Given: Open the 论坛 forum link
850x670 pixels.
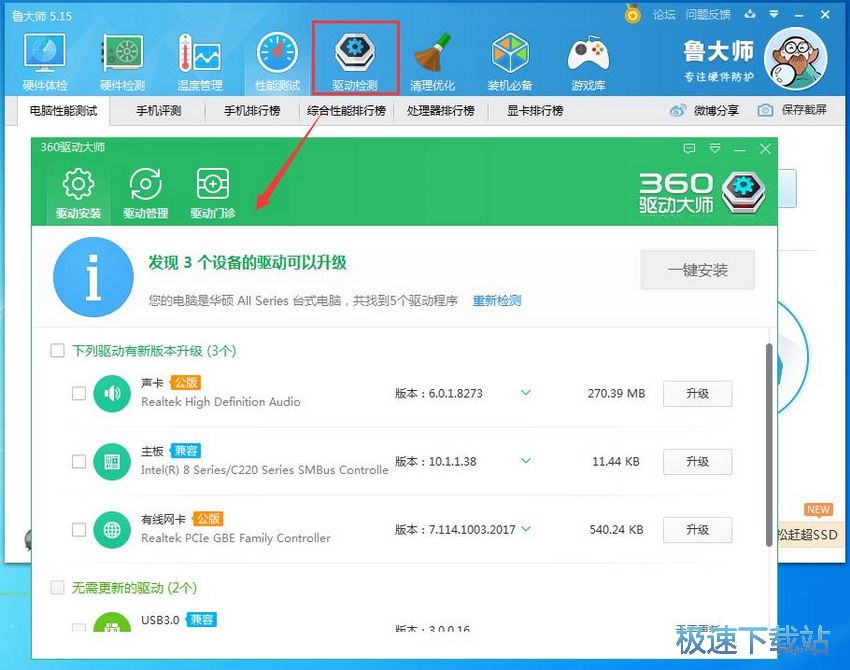Looking at the screenshot, I should coord(664,15).
